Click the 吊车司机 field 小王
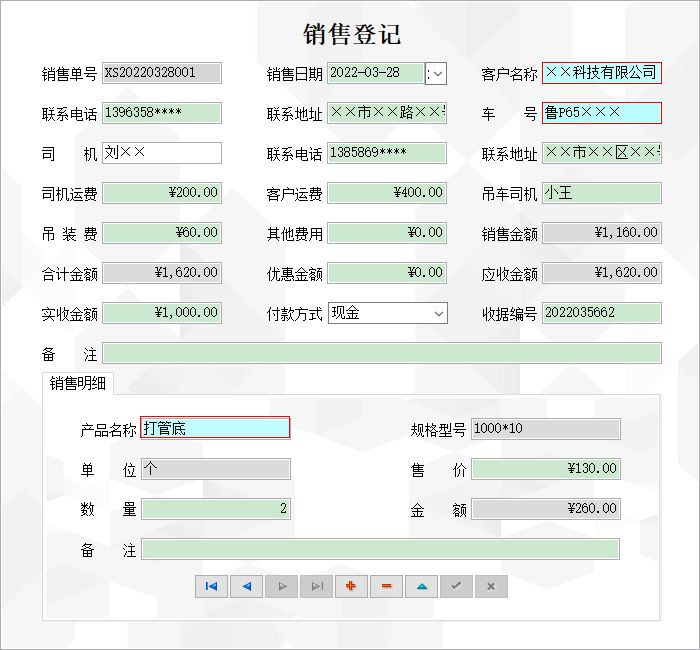The height and width of the screenshot is (650, 700). click(x=602, y=193)
